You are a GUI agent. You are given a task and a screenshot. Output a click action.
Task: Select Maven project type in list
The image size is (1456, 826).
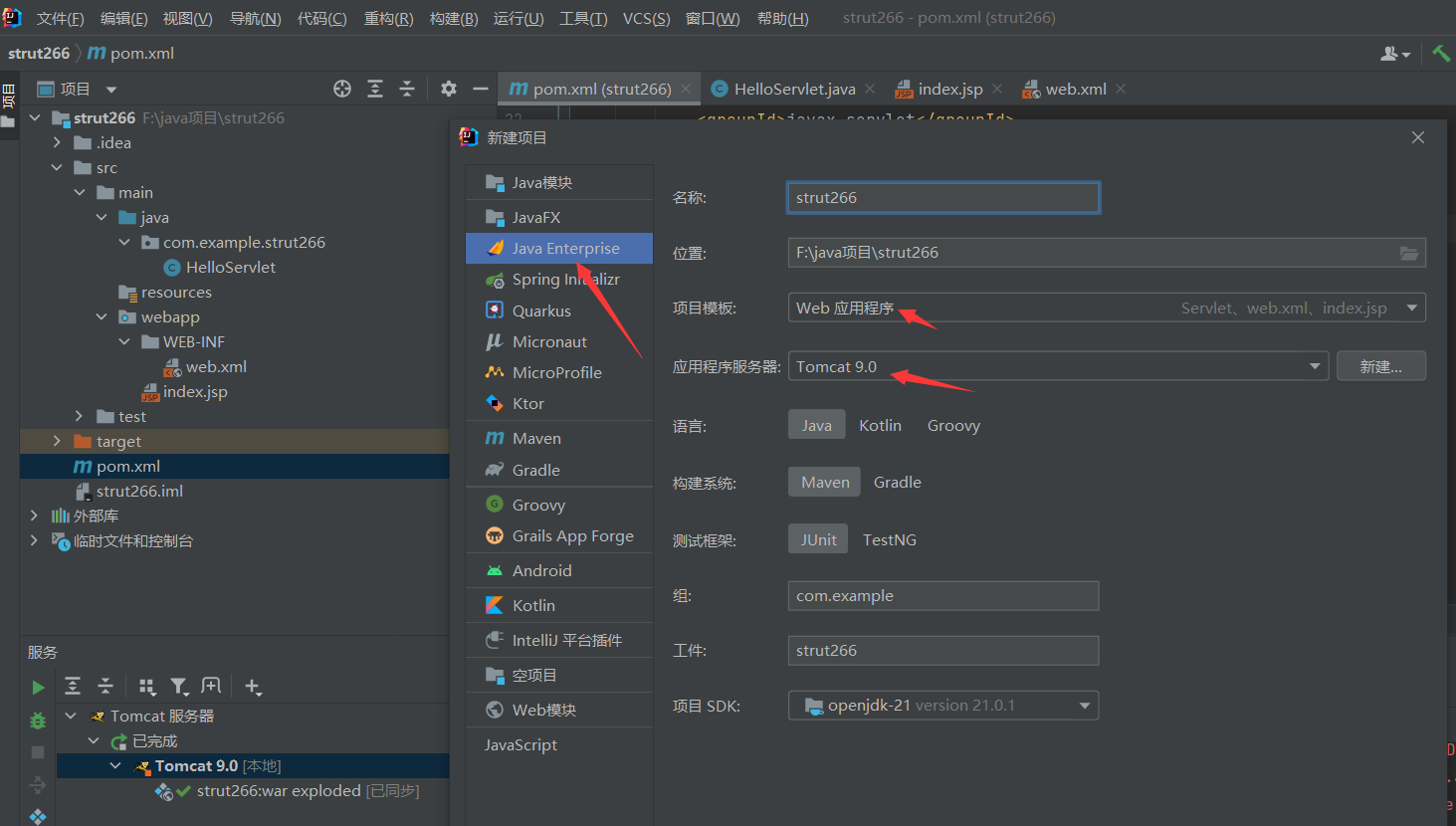click(559, 438)
